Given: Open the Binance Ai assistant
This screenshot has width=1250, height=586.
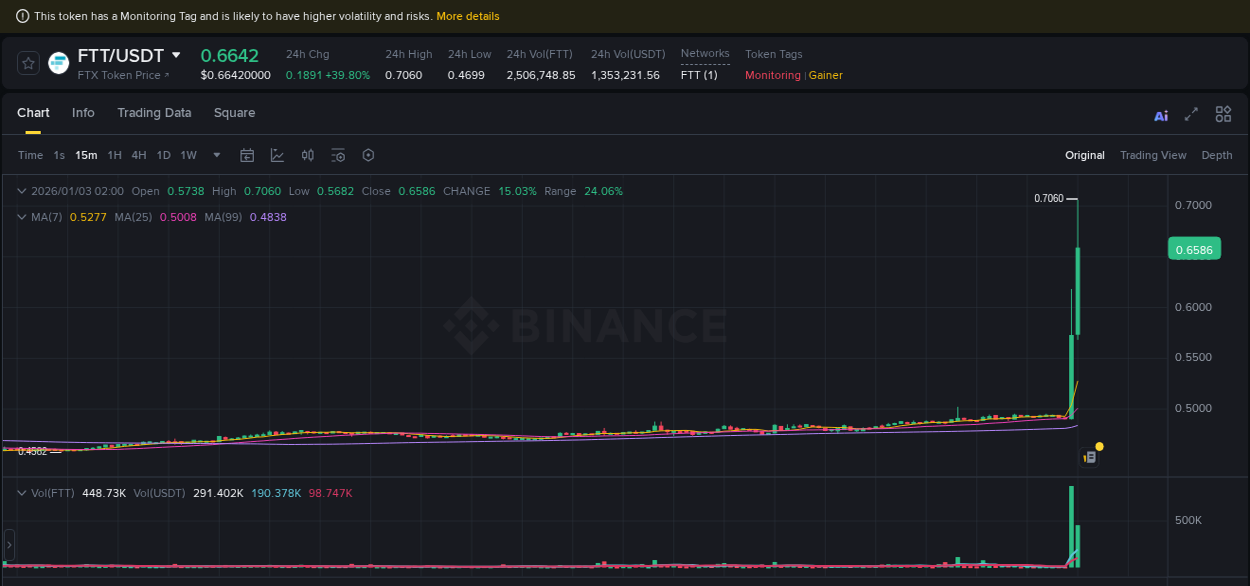Looking at the screenshot, I should point(1160,114).
